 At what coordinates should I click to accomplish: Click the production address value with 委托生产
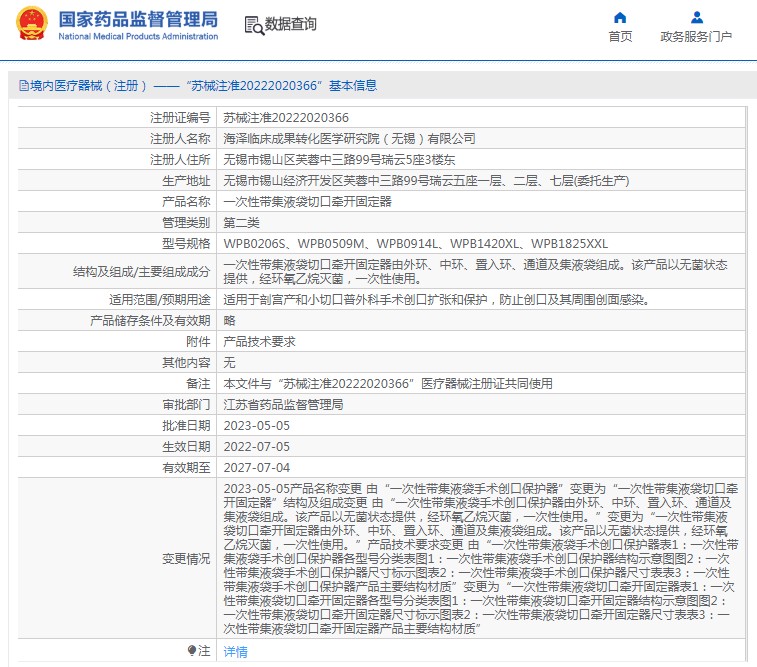[426, 181]
